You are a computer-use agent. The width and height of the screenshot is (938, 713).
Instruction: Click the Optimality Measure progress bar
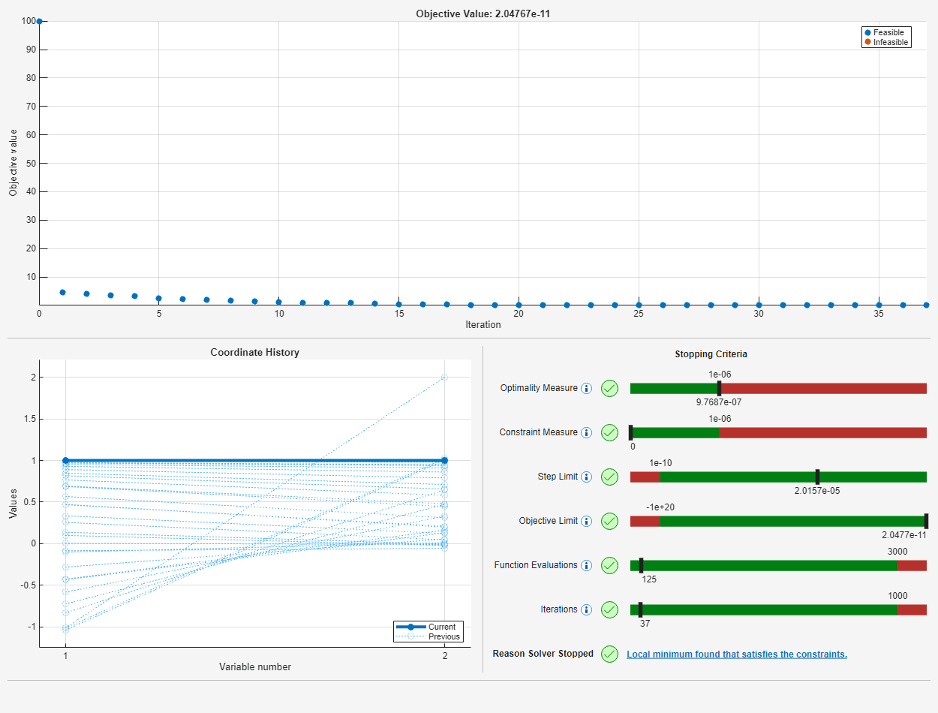778,388
